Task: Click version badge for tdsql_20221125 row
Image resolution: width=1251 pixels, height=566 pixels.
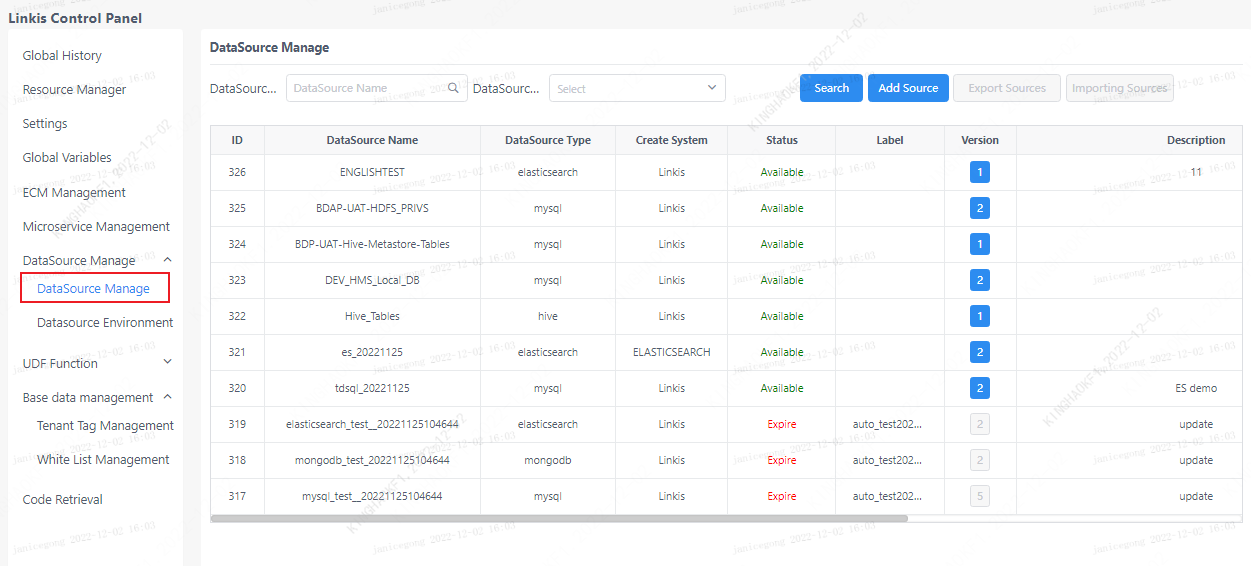Action: pos(980,388)
